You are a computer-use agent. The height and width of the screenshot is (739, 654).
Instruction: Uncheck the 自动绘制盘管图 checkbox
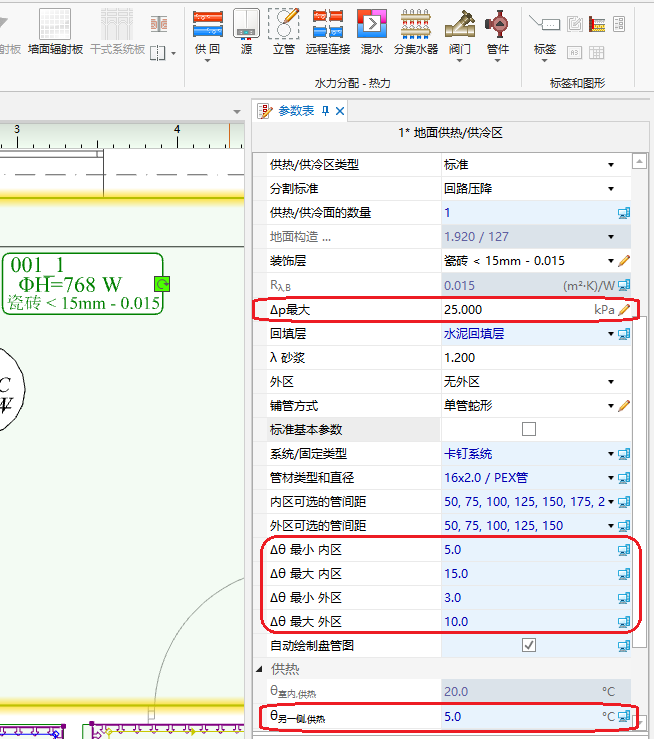coord(529,645)
